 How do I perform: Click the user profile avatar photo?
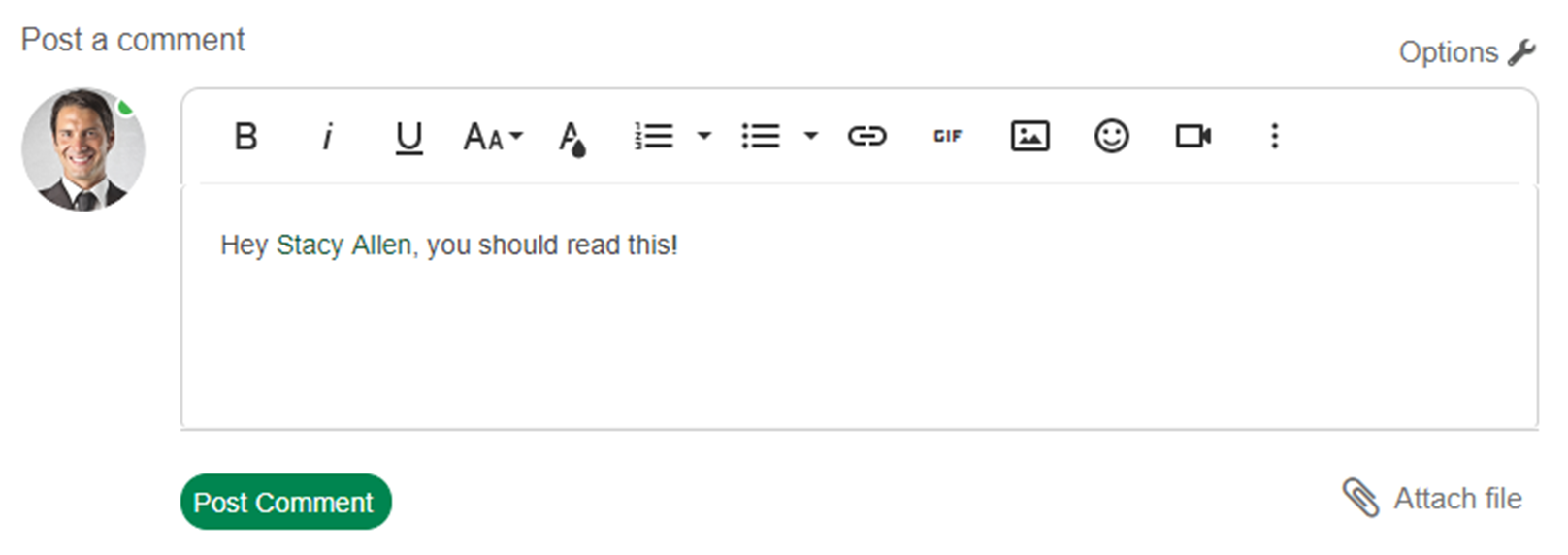(83, 149)
